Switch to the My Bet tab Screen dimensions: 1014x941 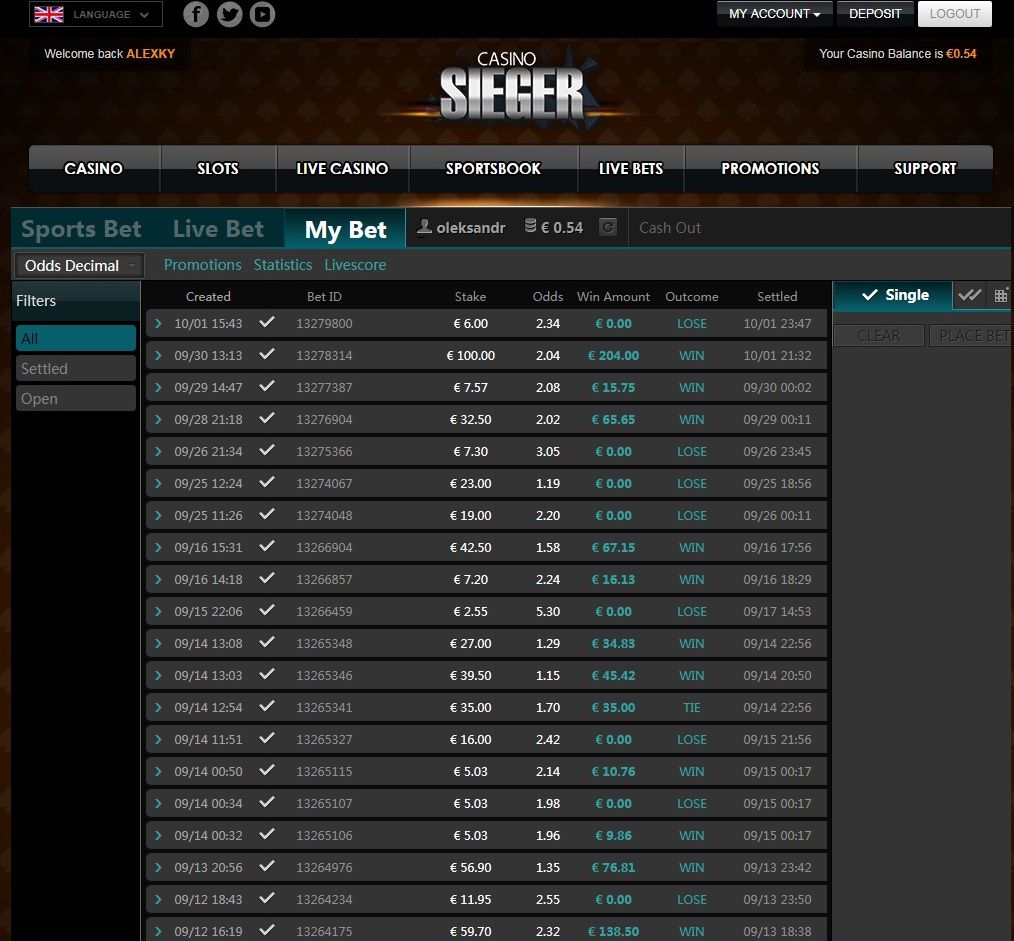345,229
